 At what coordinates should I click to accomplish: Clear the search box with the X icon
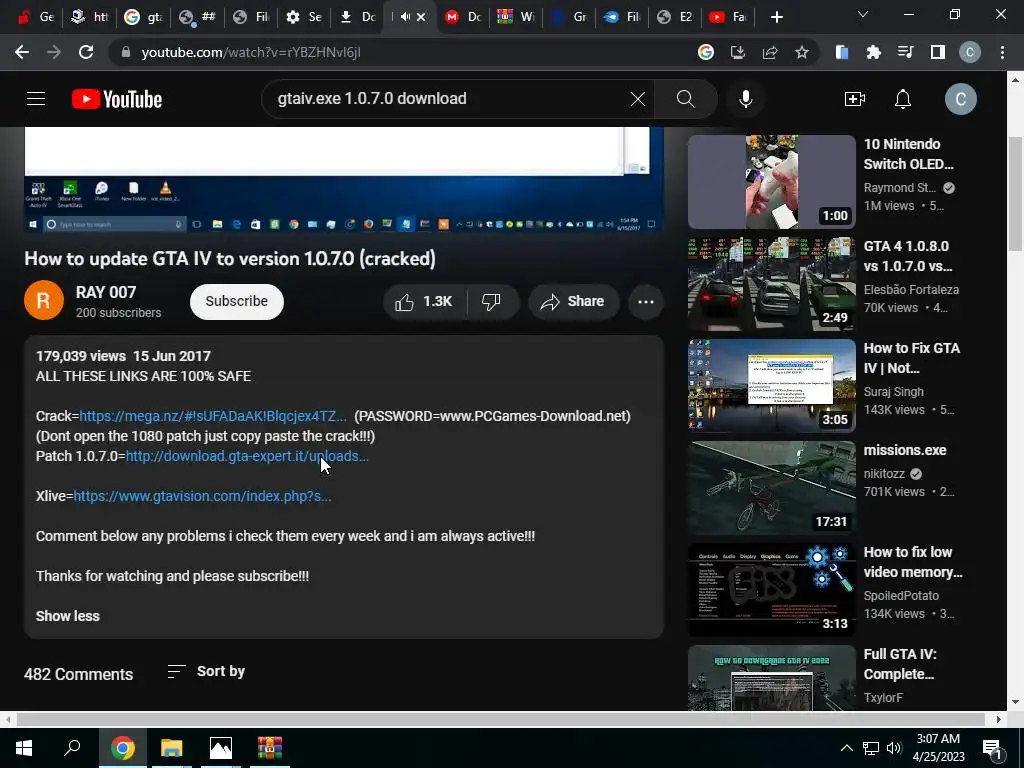tap(637, 99)
